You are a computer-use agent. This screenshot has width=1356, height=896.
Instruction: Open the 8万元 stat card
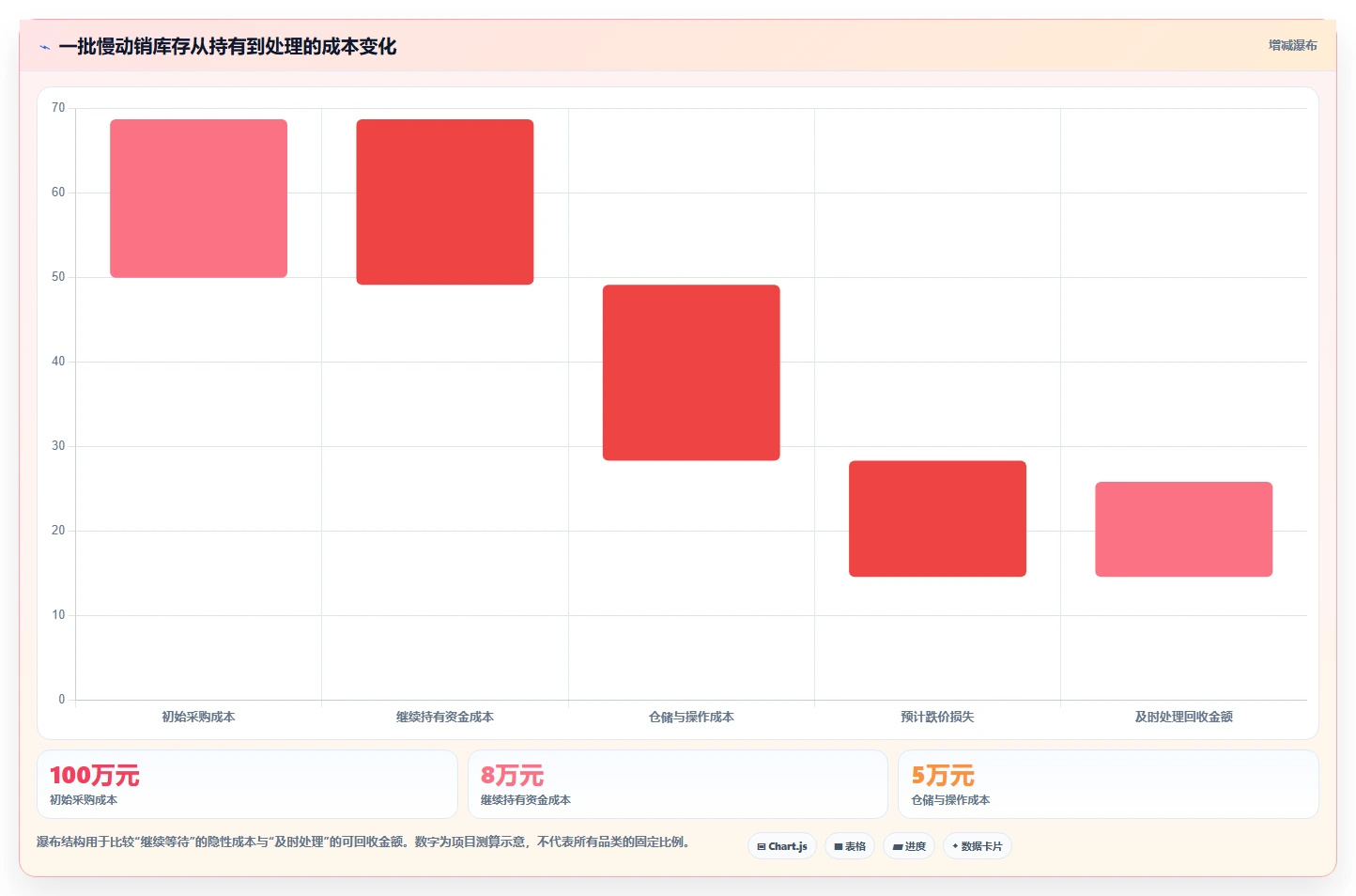coord(678,784)
